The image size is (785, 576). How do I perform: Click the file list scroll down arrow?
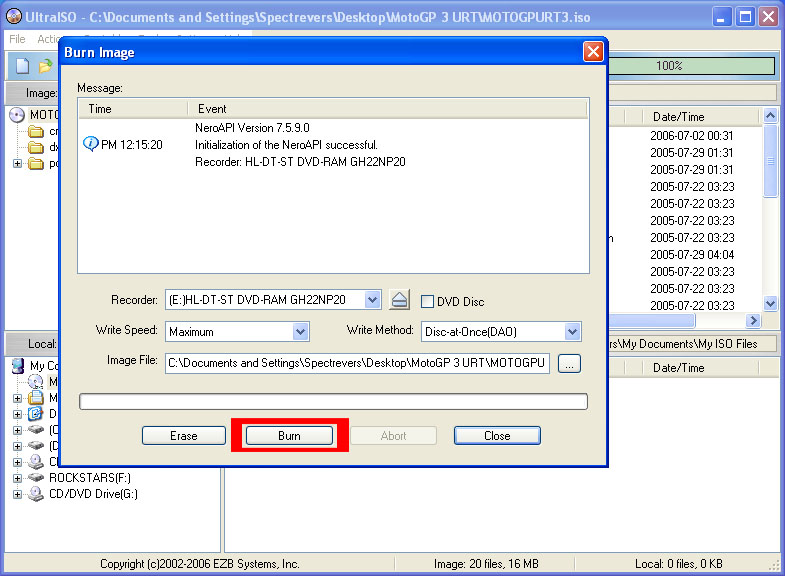pyautogui.click(x=770, y=303)
